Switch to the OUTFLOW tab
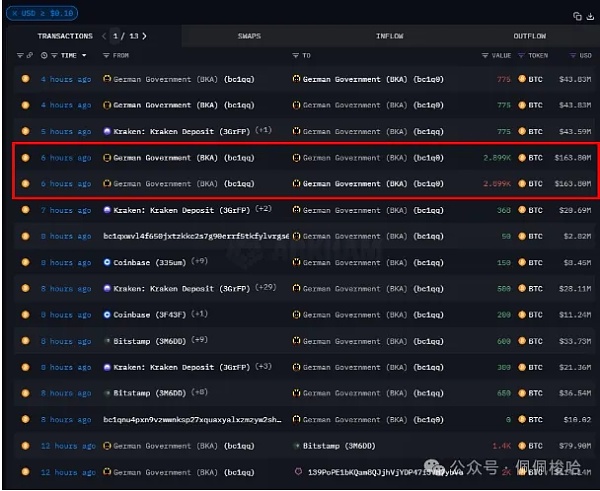The width and height of the screenshot is (600, 491). pos(529,36)
